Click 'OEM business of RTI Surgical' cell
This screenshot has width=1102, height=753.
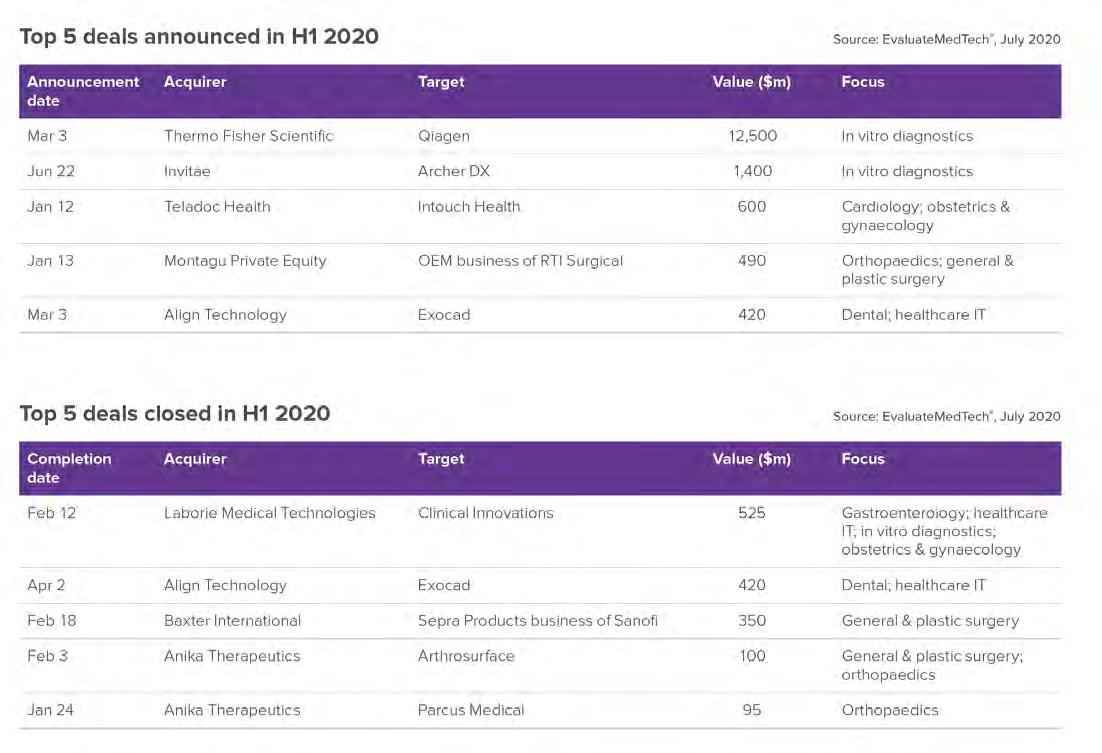[520, 261]
